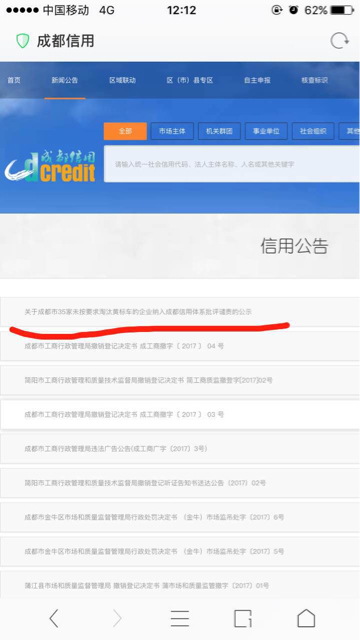Open the browser hamburger menu icon
This screenshot has height=640, width=360.
tap(180, 618)
